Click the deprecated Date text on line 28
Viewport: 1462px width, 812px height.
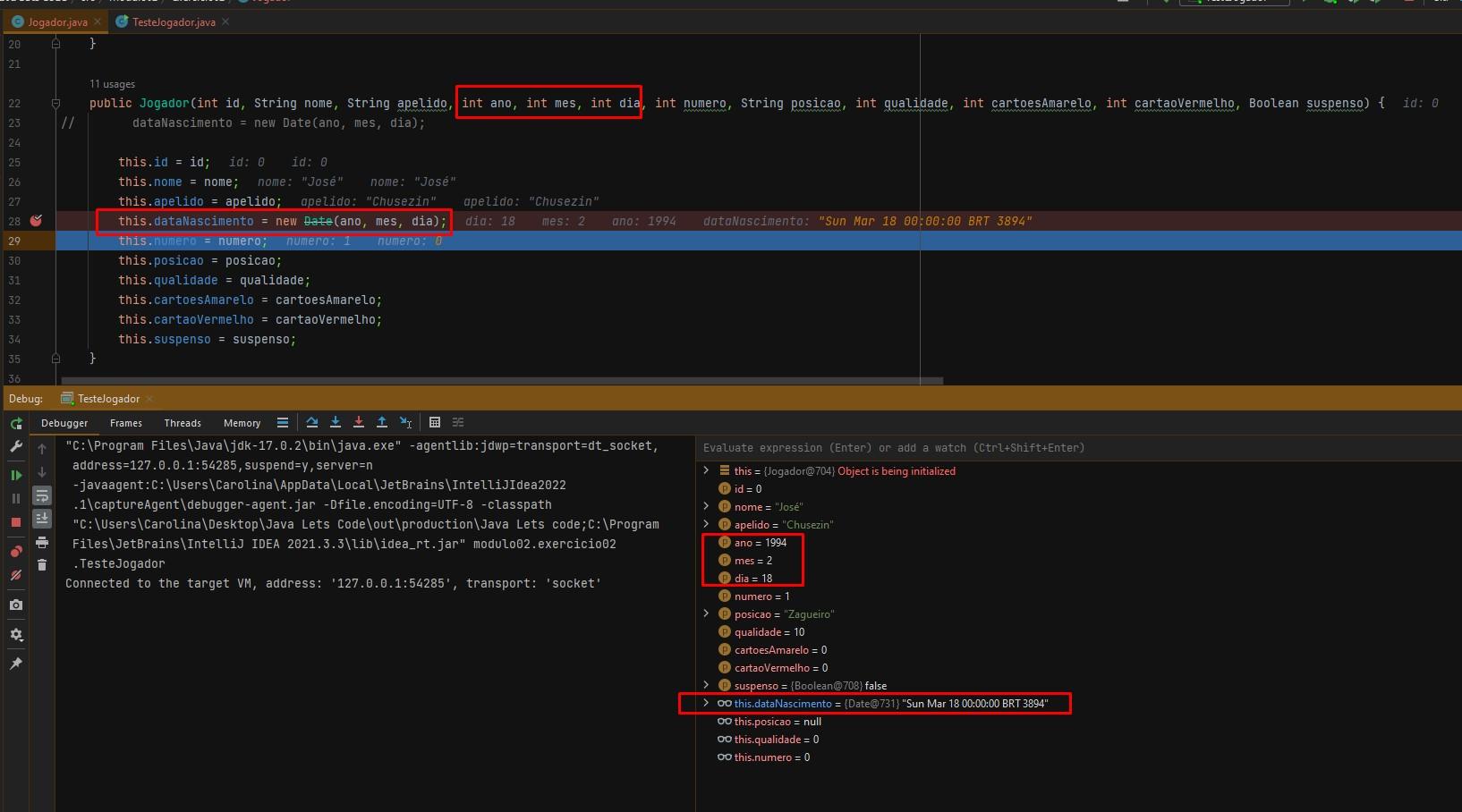pos(318,221)
